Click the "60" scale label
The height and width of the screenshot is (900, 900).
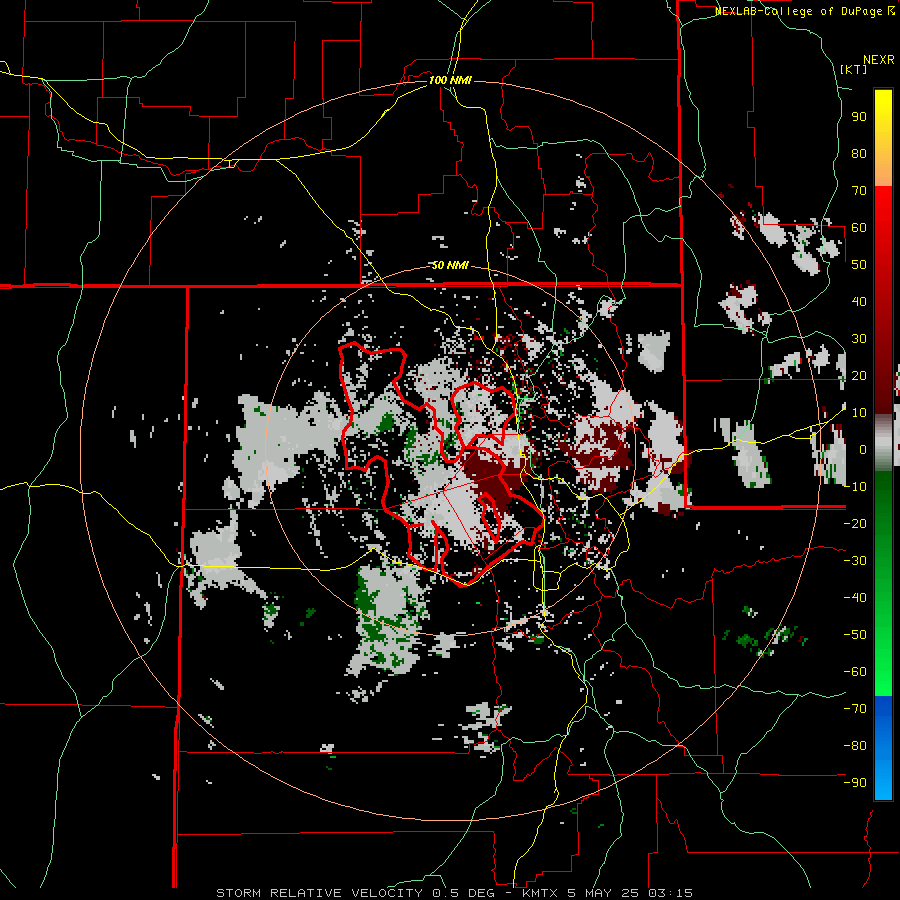coord(859,227)
